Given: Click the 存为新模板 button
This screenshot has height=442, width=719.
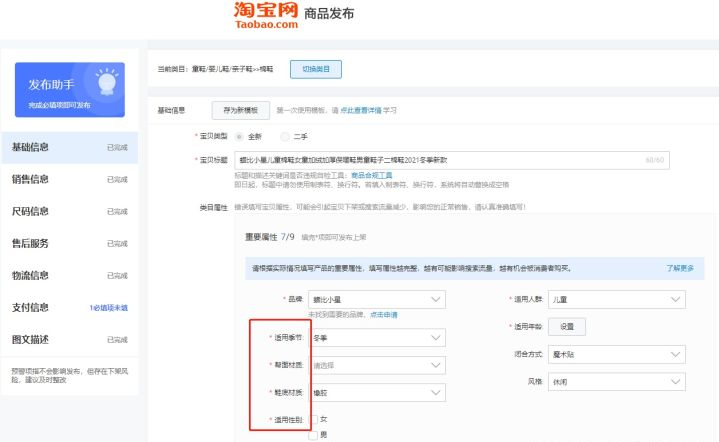Looking at the screenshot, I should click(241, 110).
